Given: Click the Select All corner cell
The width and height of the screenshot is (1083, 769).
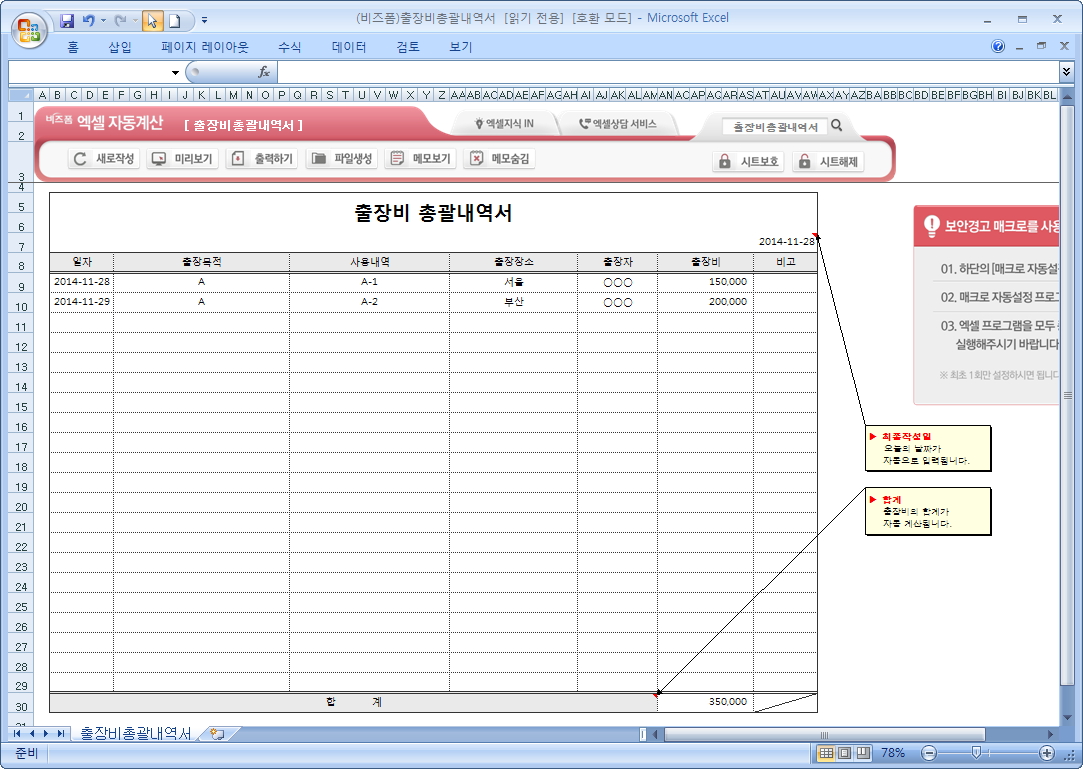Looking at the screenshot, I should [20, 95].
